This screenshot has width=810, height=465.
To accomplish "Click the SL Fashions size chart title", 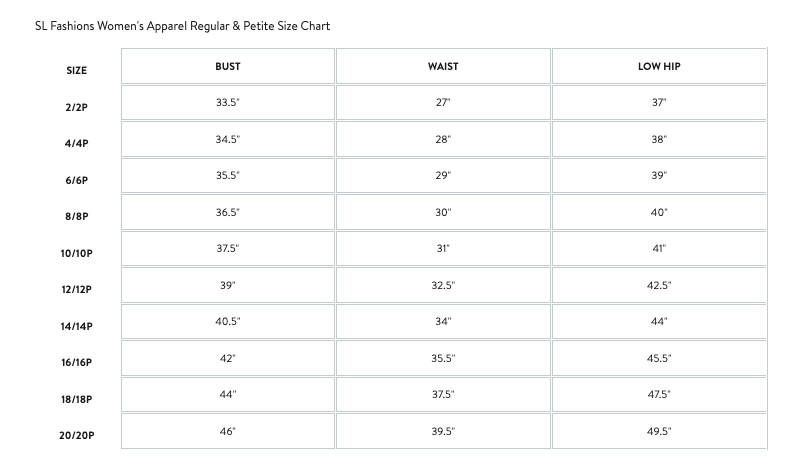I will click(x=182, y=26).
